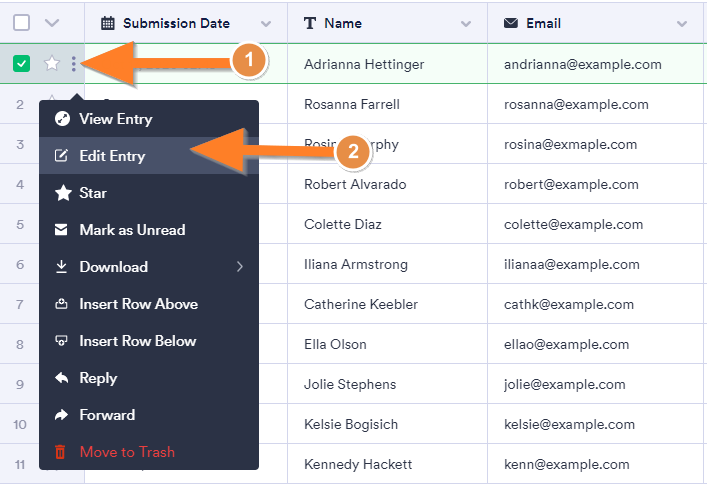707x484 pixels.
Task: Select Mark as Unread menu option
Action: coord(132,230)
